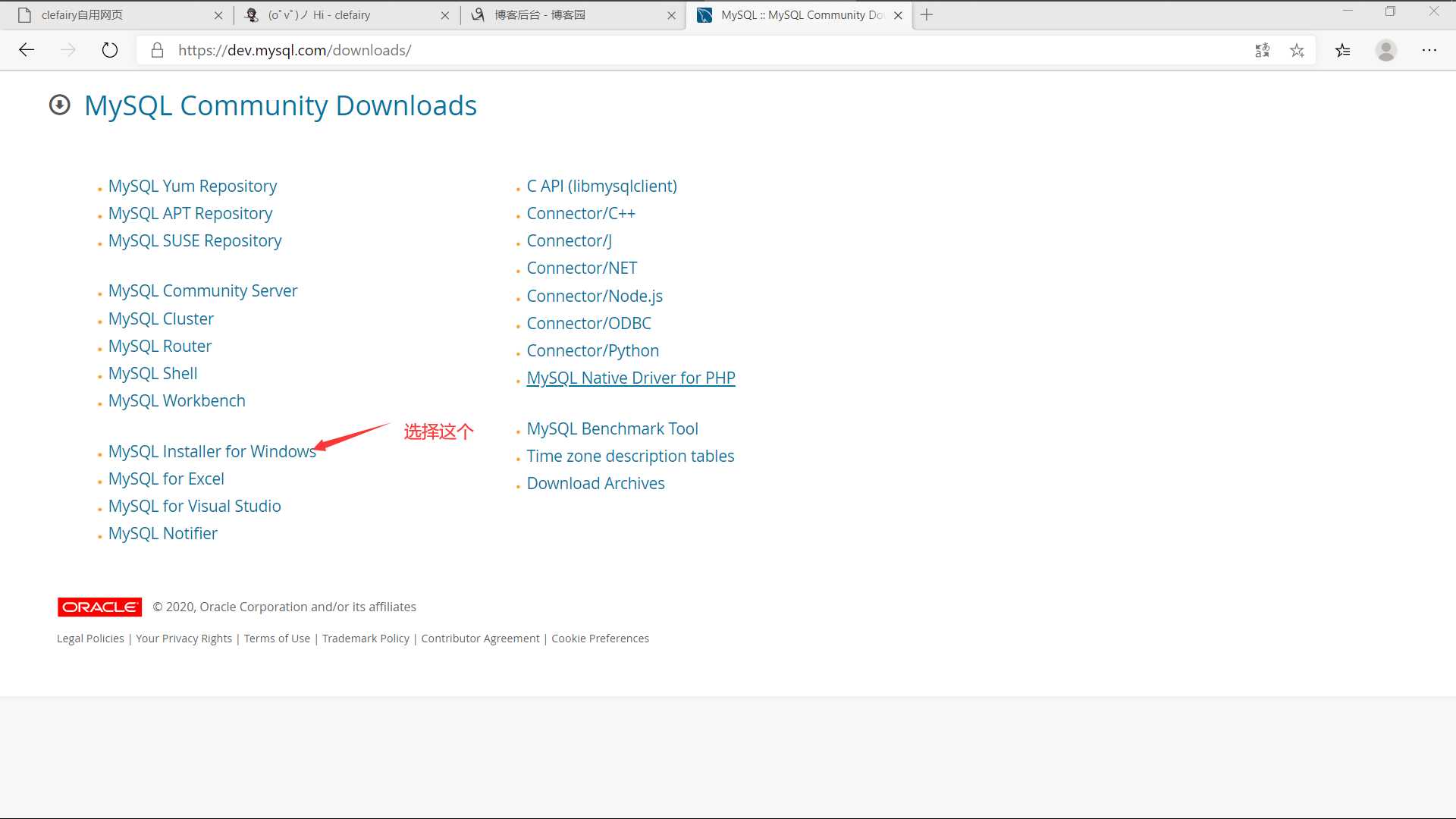Click the MySQL Benchmark Tool link
1456x819 pixels.
pos(612,428)
